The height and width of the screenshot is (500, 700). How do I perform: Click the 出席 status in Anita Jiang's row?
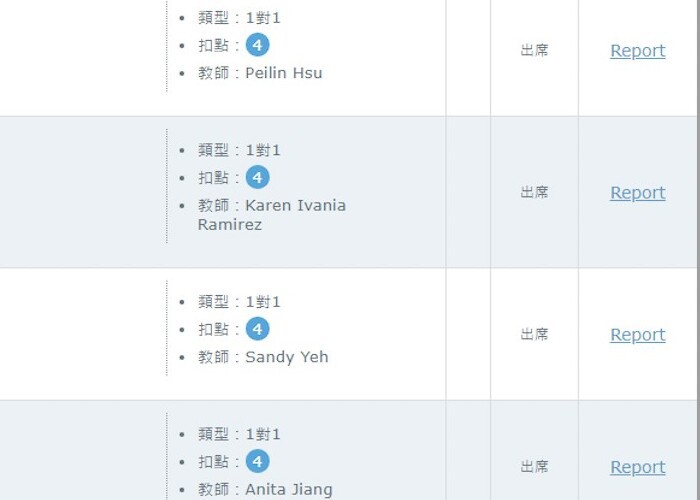pyautogui.click(x=534, y=466)
